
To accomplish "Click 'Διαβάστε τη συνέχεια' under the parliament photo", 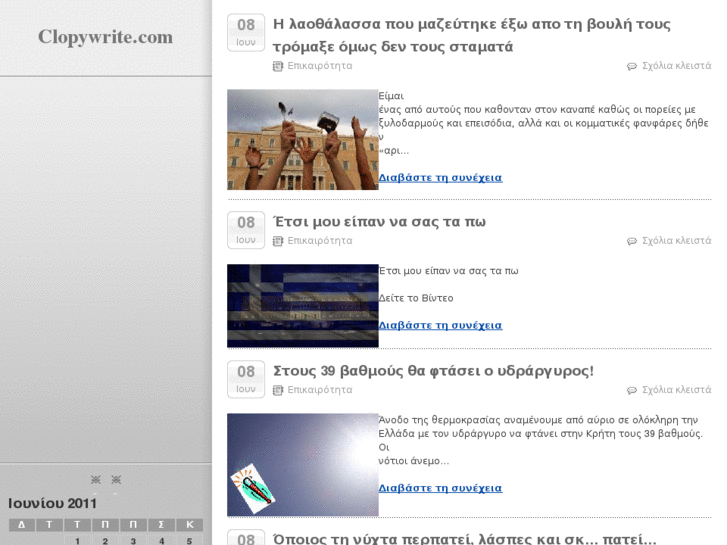I will pyautogui.click(x=440, y=178).
